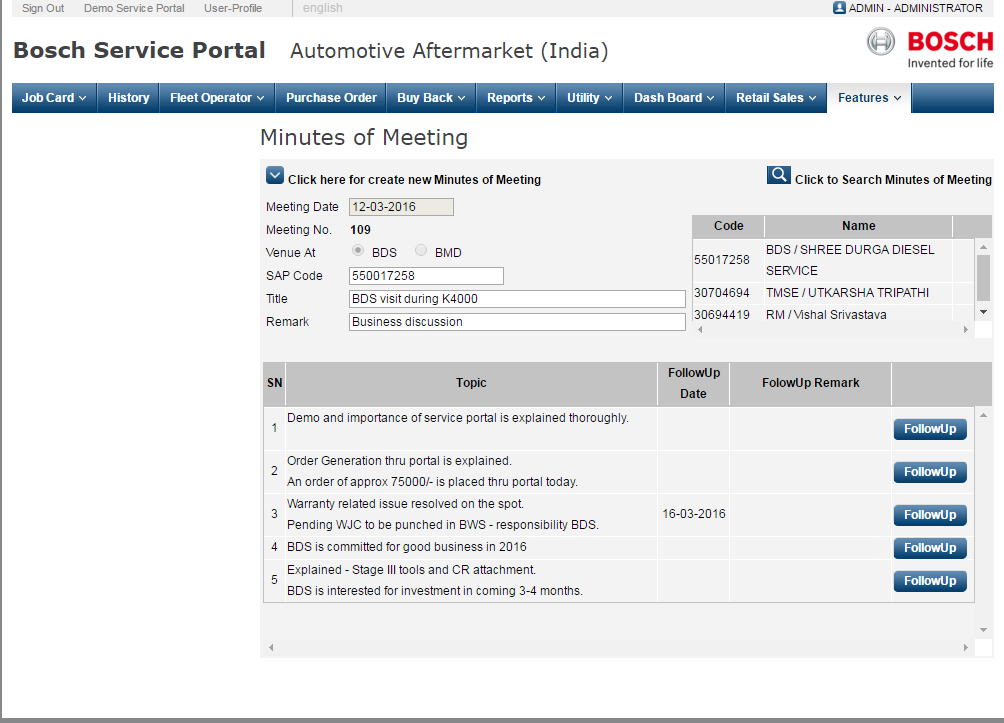Image resolution: width=1004 pixels, height=723 pixels.
Task: Click the attendee list scroll up arrow
Action: 984,247
